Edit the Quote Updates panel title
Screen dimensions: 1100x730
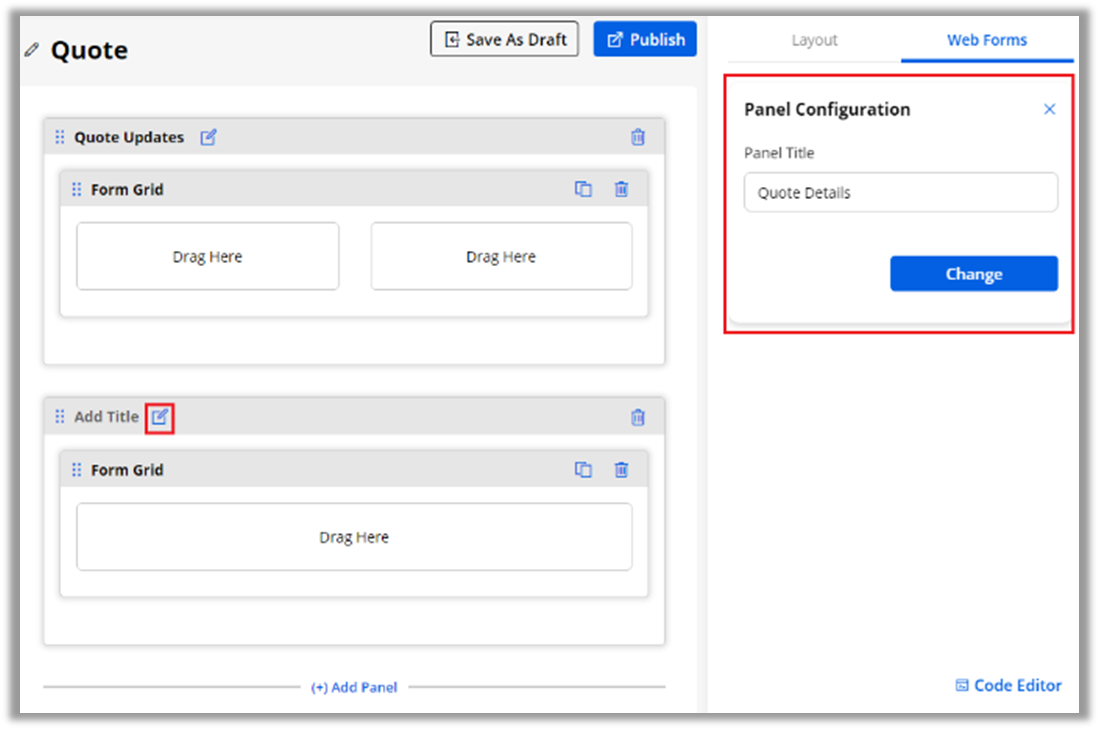pyautogui.click(x=208, y=138)
